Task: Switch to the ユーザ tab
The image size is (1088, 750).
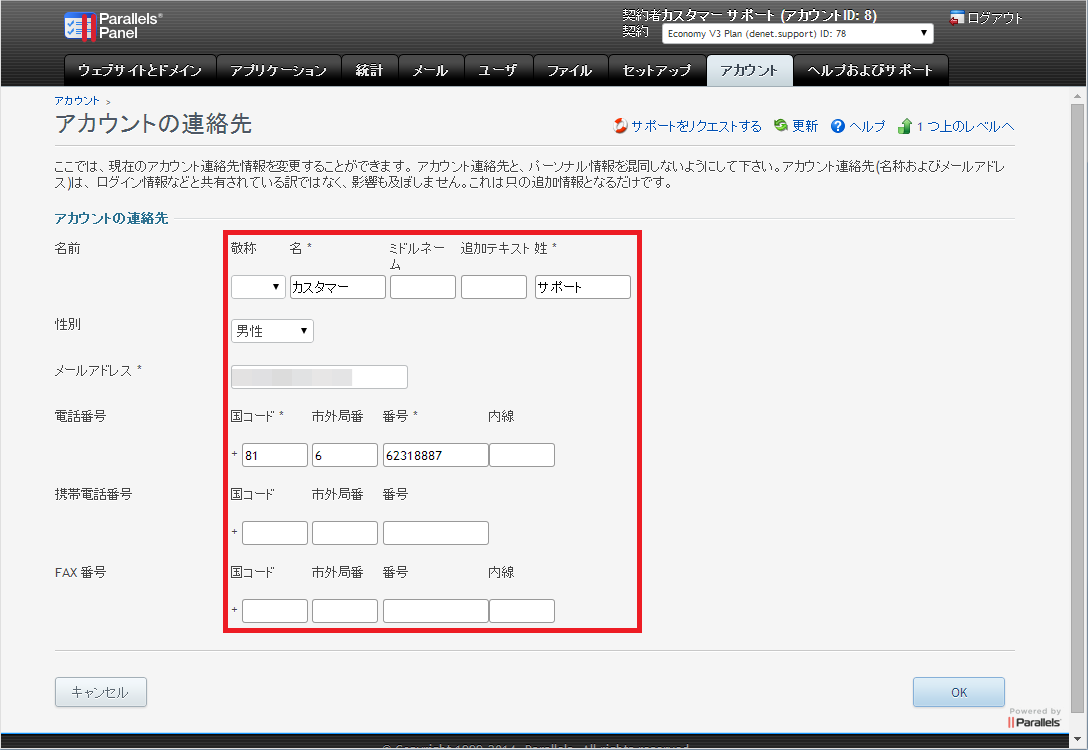Action: (x=498, y=70)
